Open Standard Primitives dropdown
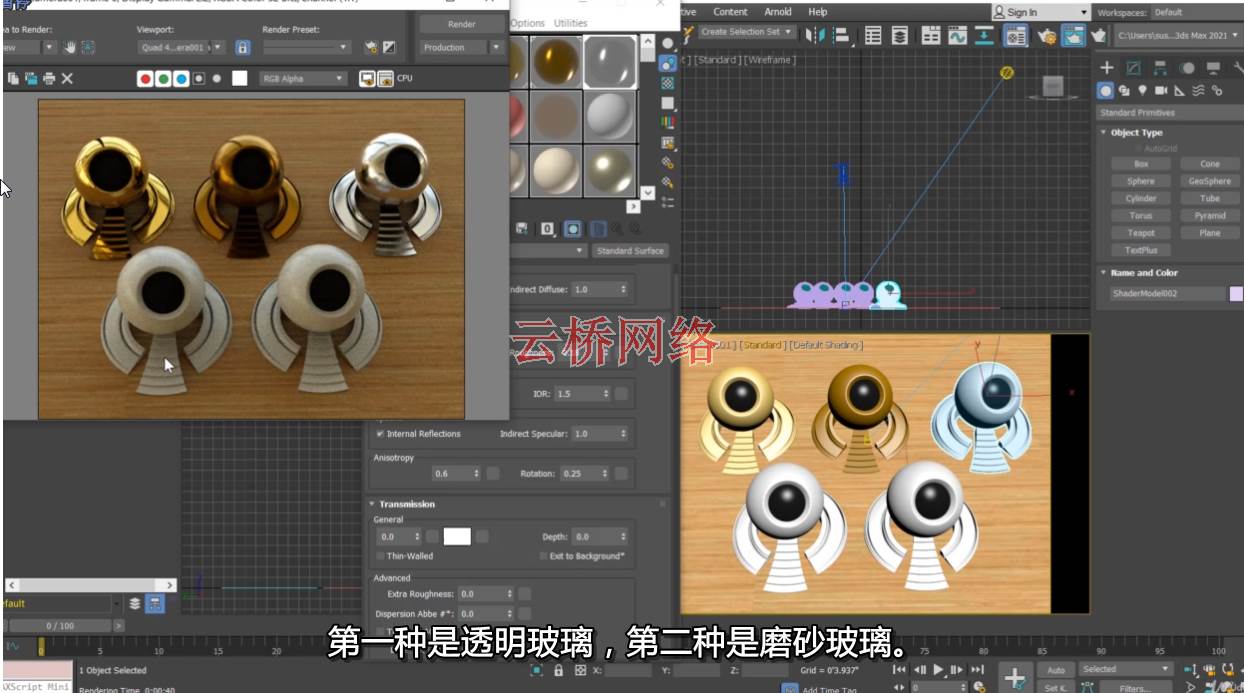 (x=1168, y=113)
